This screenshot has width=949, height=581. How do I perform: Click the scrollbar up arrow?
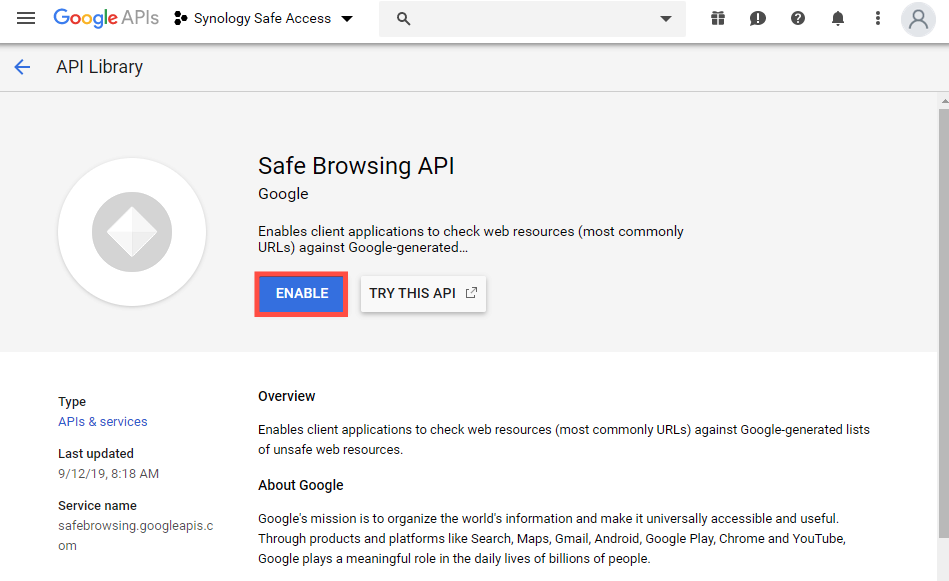click(944, 101)
